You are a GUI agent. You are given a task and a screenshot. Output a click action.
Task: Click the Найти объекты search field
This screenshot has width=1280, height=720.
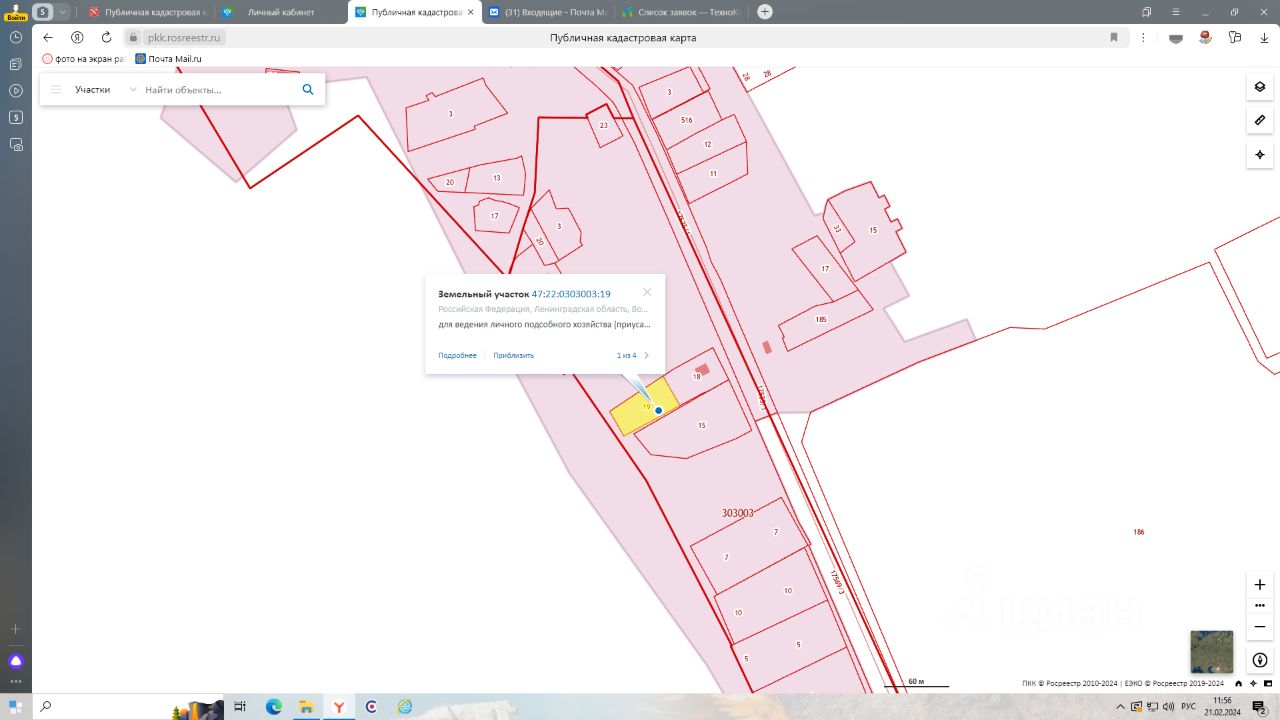click(x=218, y=89)
